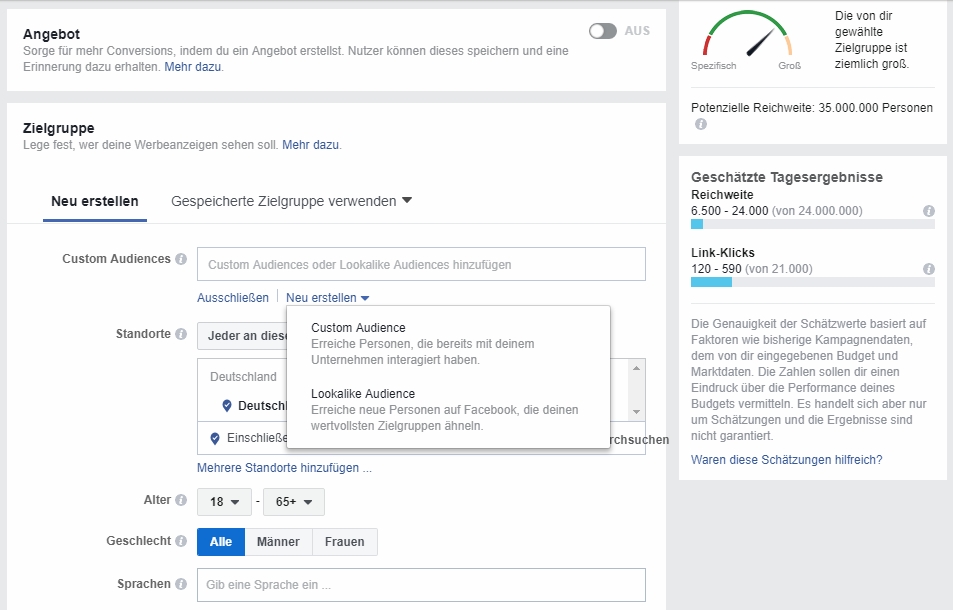Click info icon under Potenzielle Reichweite
The image size is (953, 610).
click(700, 124)
